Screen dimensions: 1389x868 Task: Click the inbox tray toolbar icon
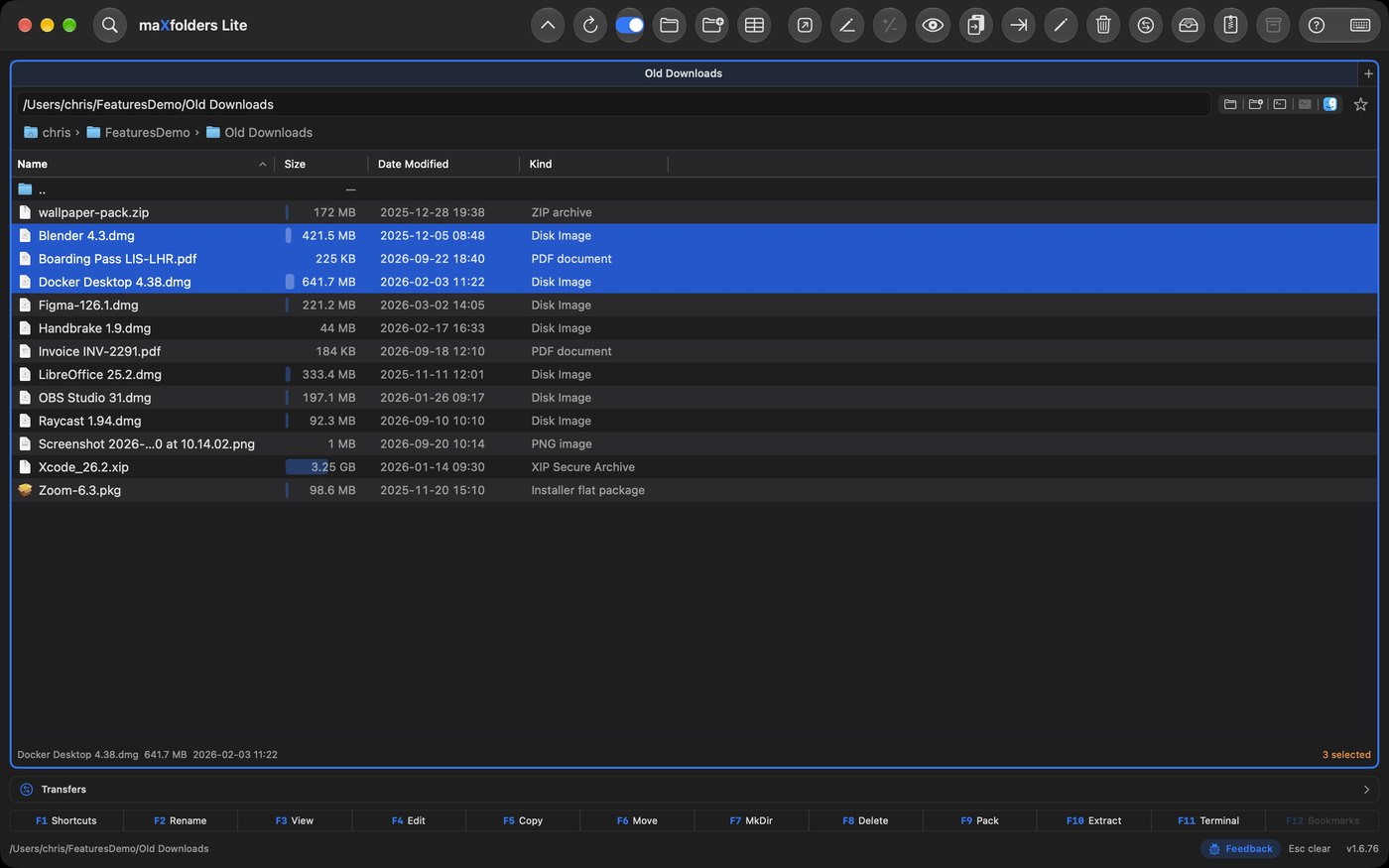[x=1189, y=25]
